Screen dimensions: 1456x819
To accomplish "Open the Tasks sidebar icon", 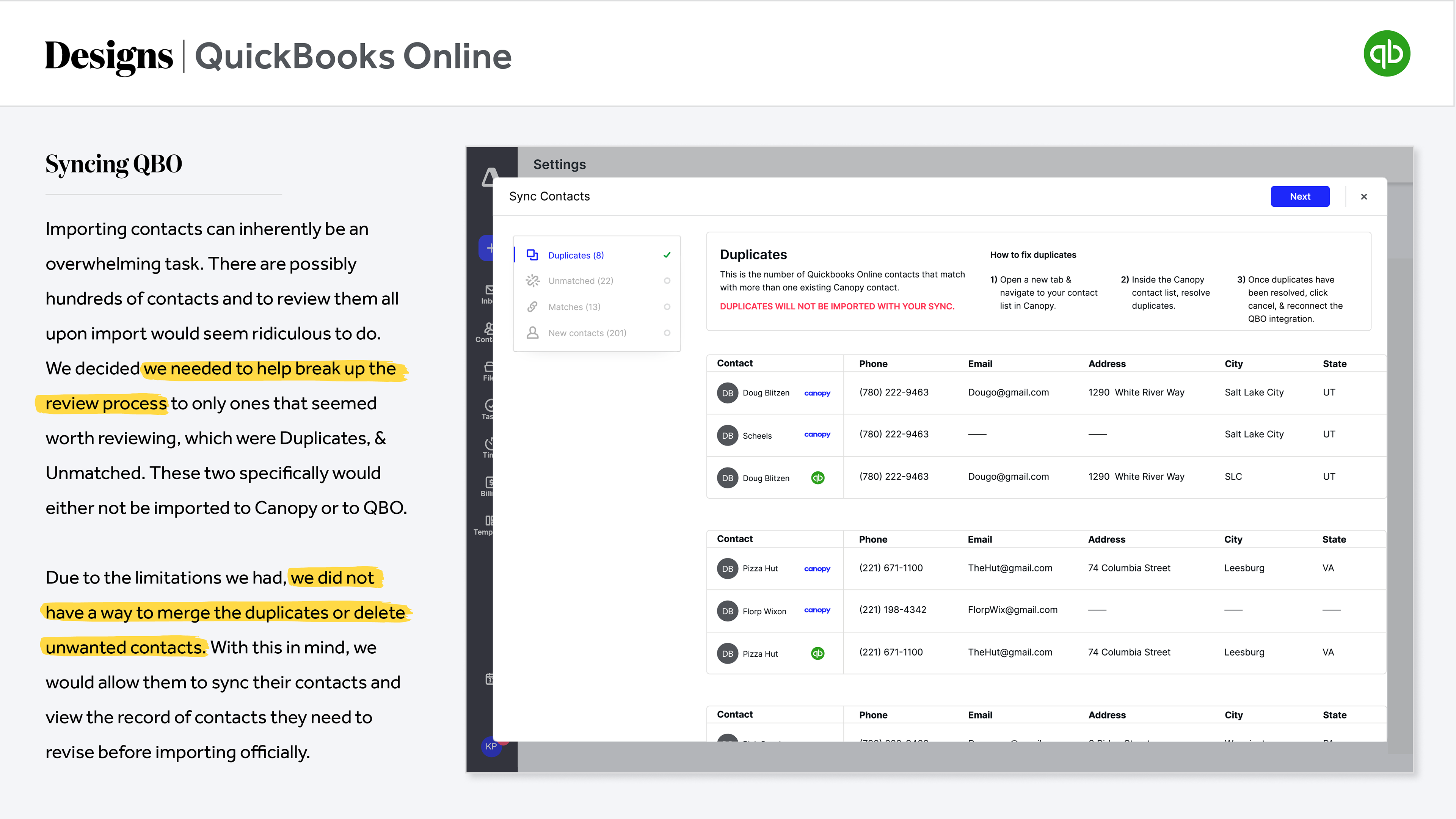I will (487, 410).
